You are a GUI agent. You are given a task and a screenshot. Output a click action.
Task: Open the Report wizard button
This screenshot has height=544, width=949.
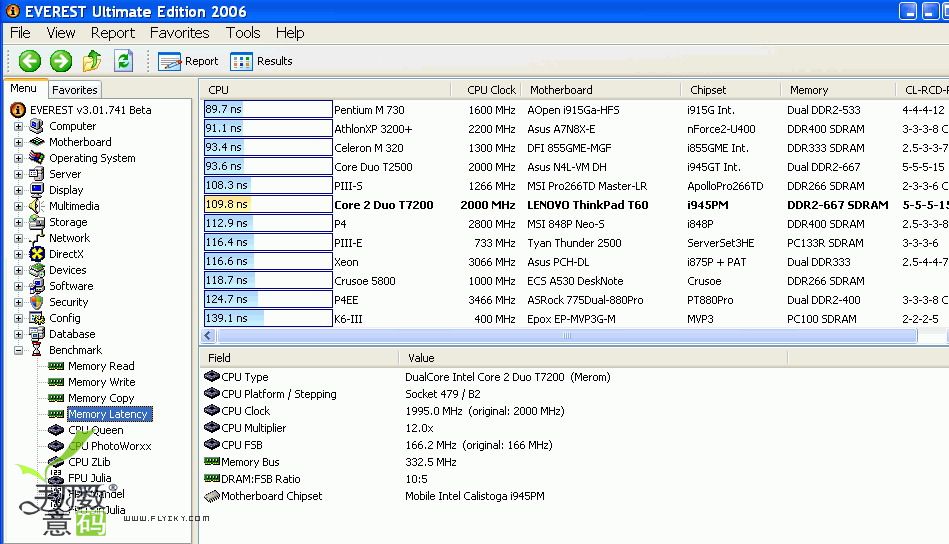(x=188, y=61)
